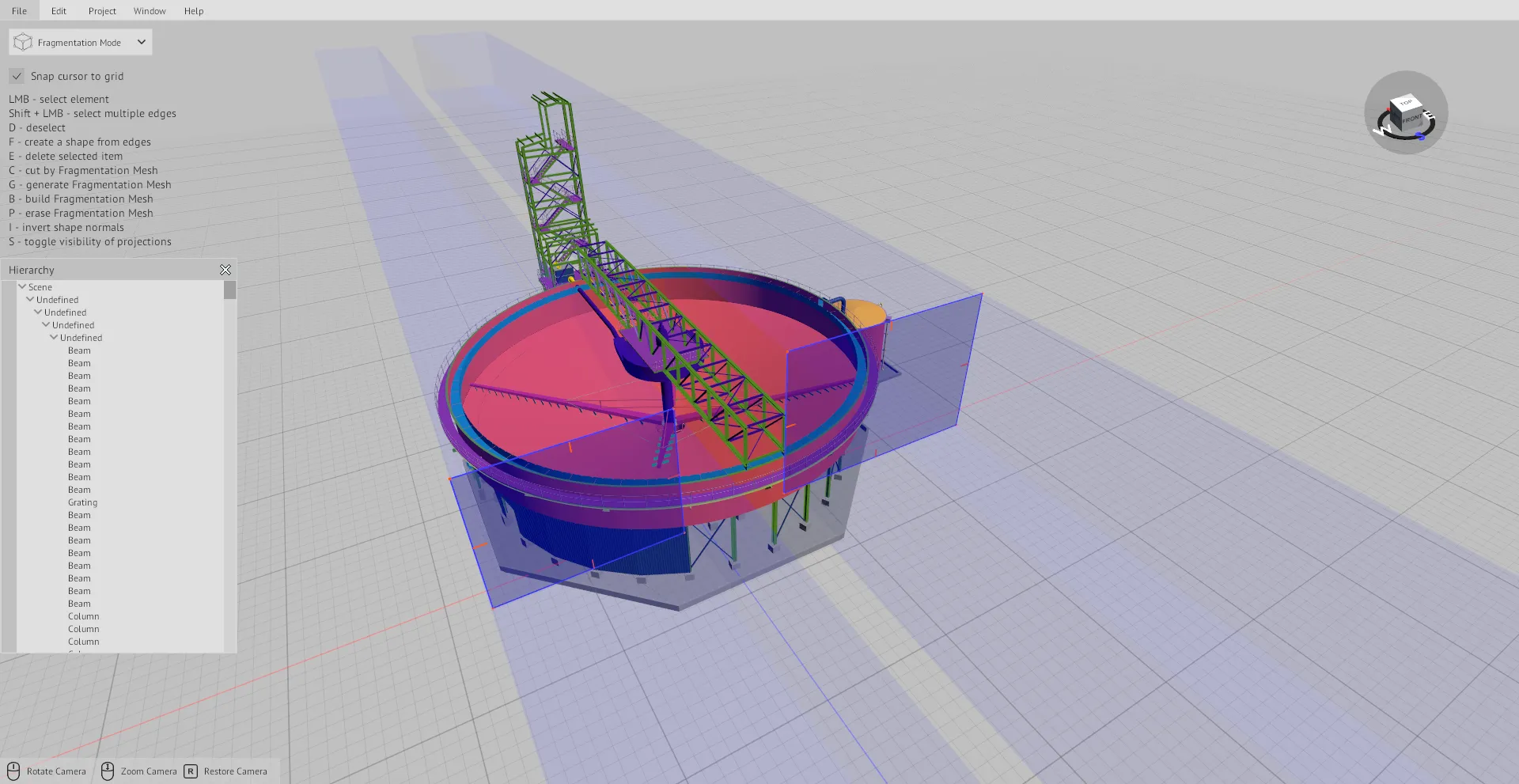Collapse the first Undefined node under Scene
The image size is (1519, 784).
pos(31,299)
